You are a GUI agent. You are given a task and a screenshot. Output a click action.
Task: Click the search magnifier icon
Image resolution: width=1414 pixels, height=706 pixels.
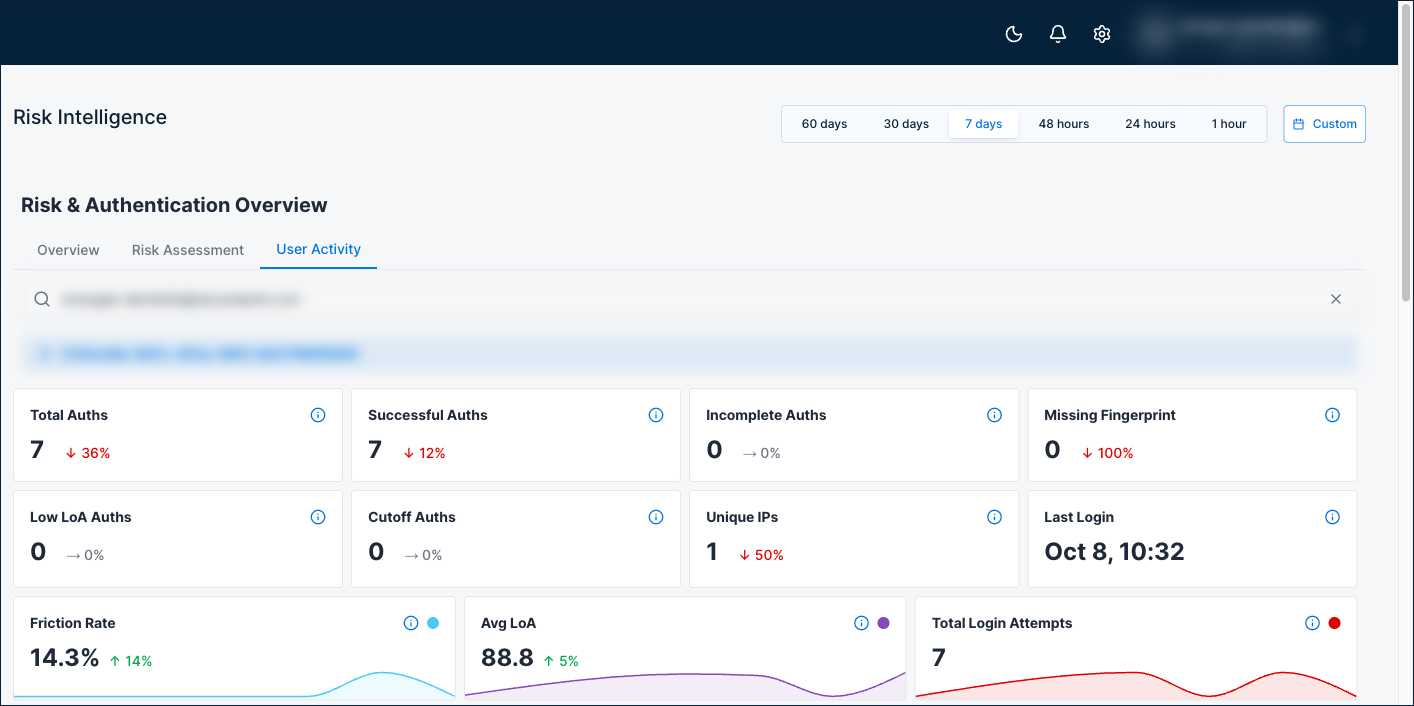pos(42,299)
